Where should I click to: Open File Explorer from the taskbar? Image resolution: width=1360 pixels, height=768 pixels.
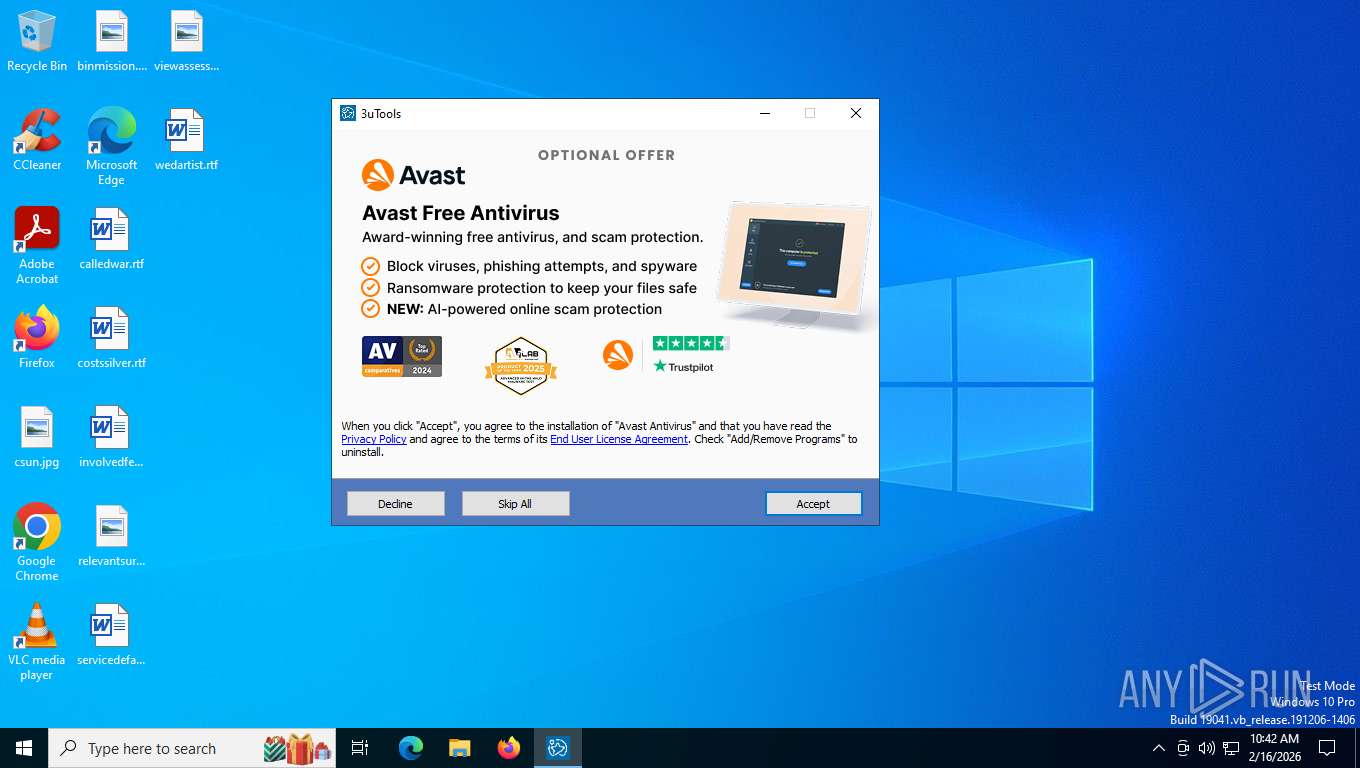coord(460,748)
